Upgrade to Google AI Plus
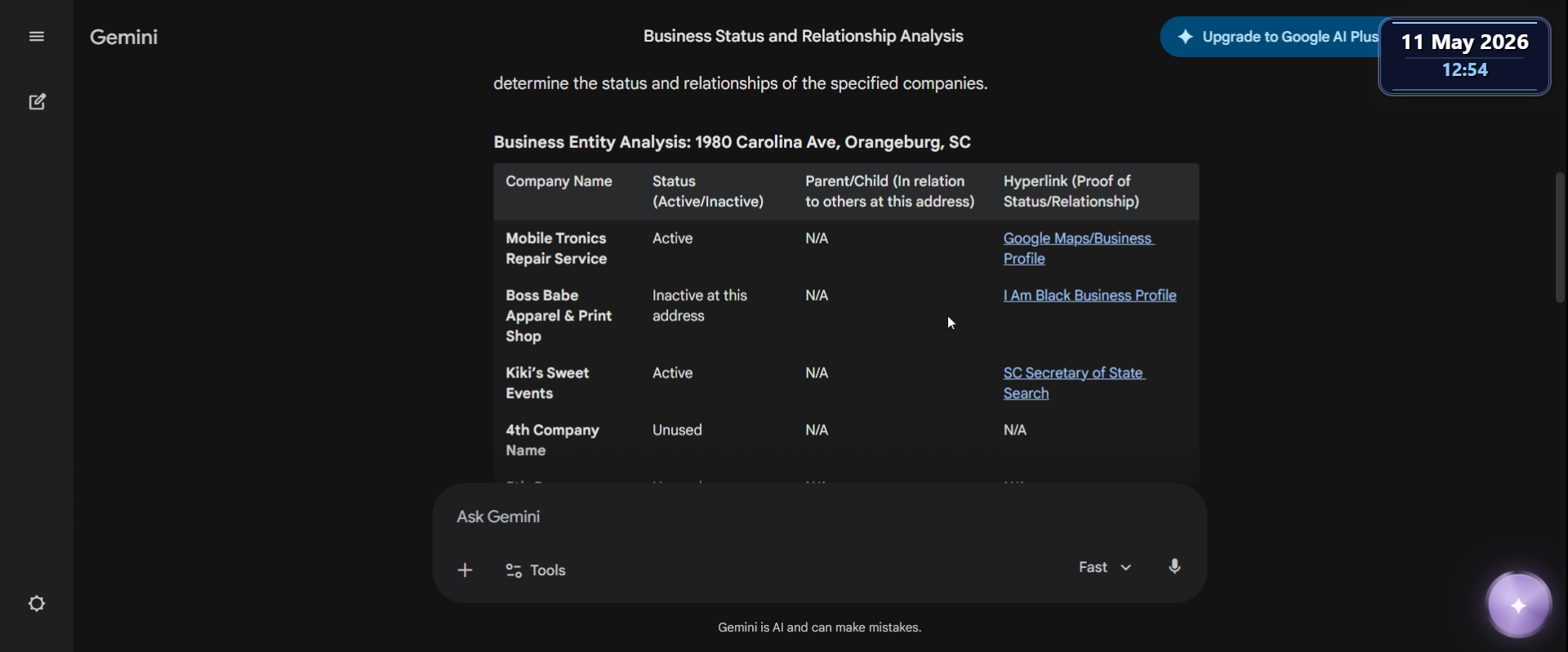Image resolution: width=1568 pixels, height=652 pixels. (x=1271, y=37)
